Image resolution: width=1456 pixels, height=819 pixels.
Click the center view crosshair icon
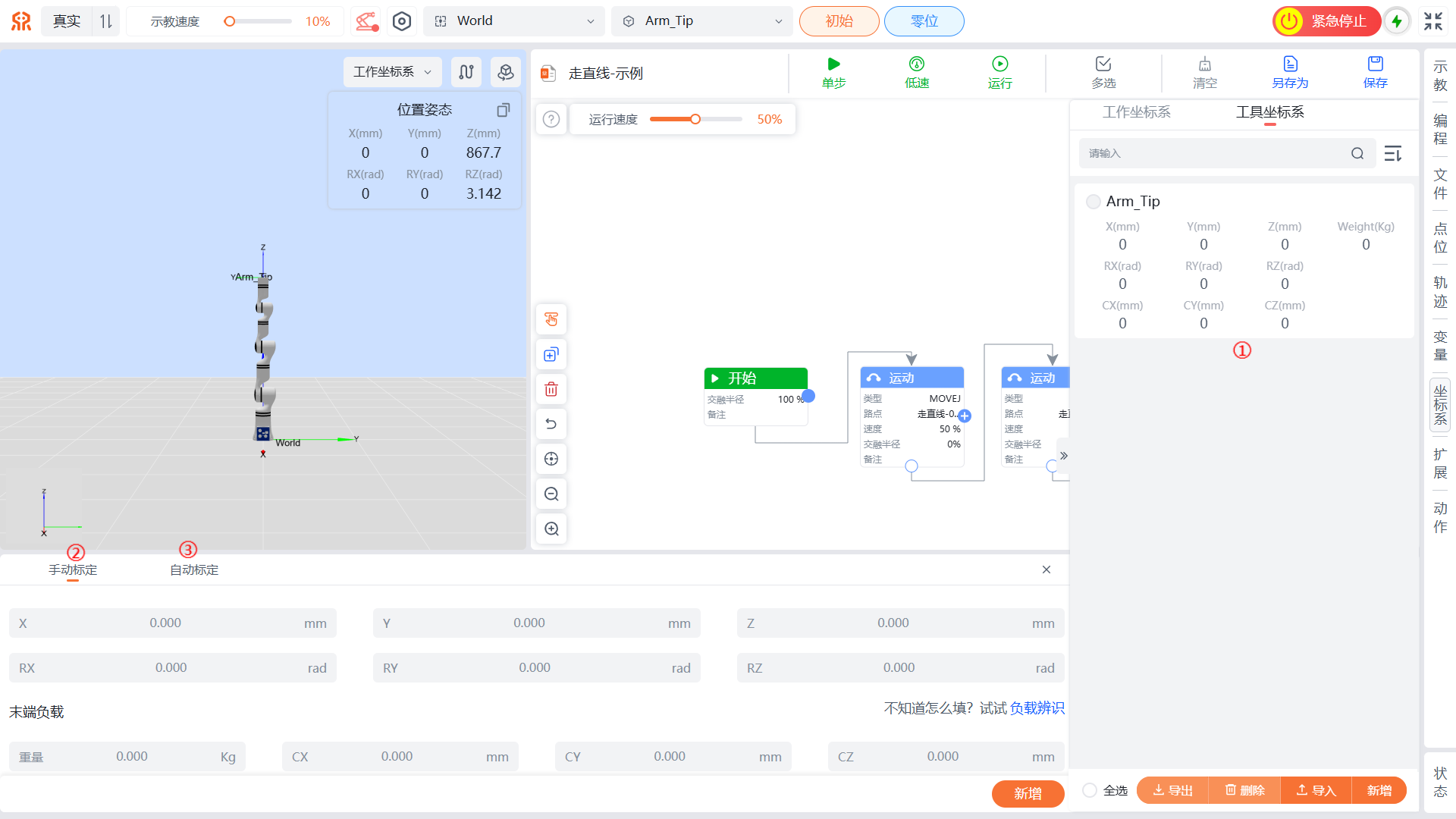pyautogui.click(x=551, y=459)
